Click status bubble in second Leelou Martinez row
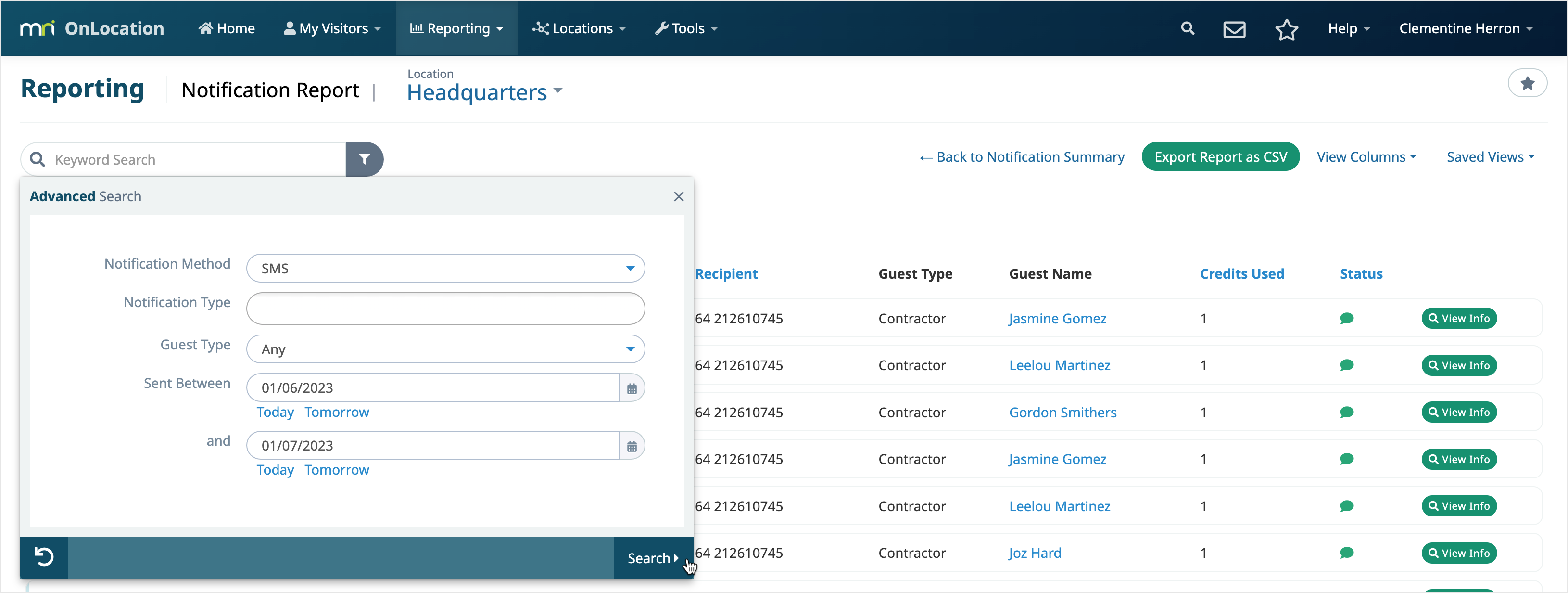Viewport: 1568px width, 593px height. click(1346, 506)
